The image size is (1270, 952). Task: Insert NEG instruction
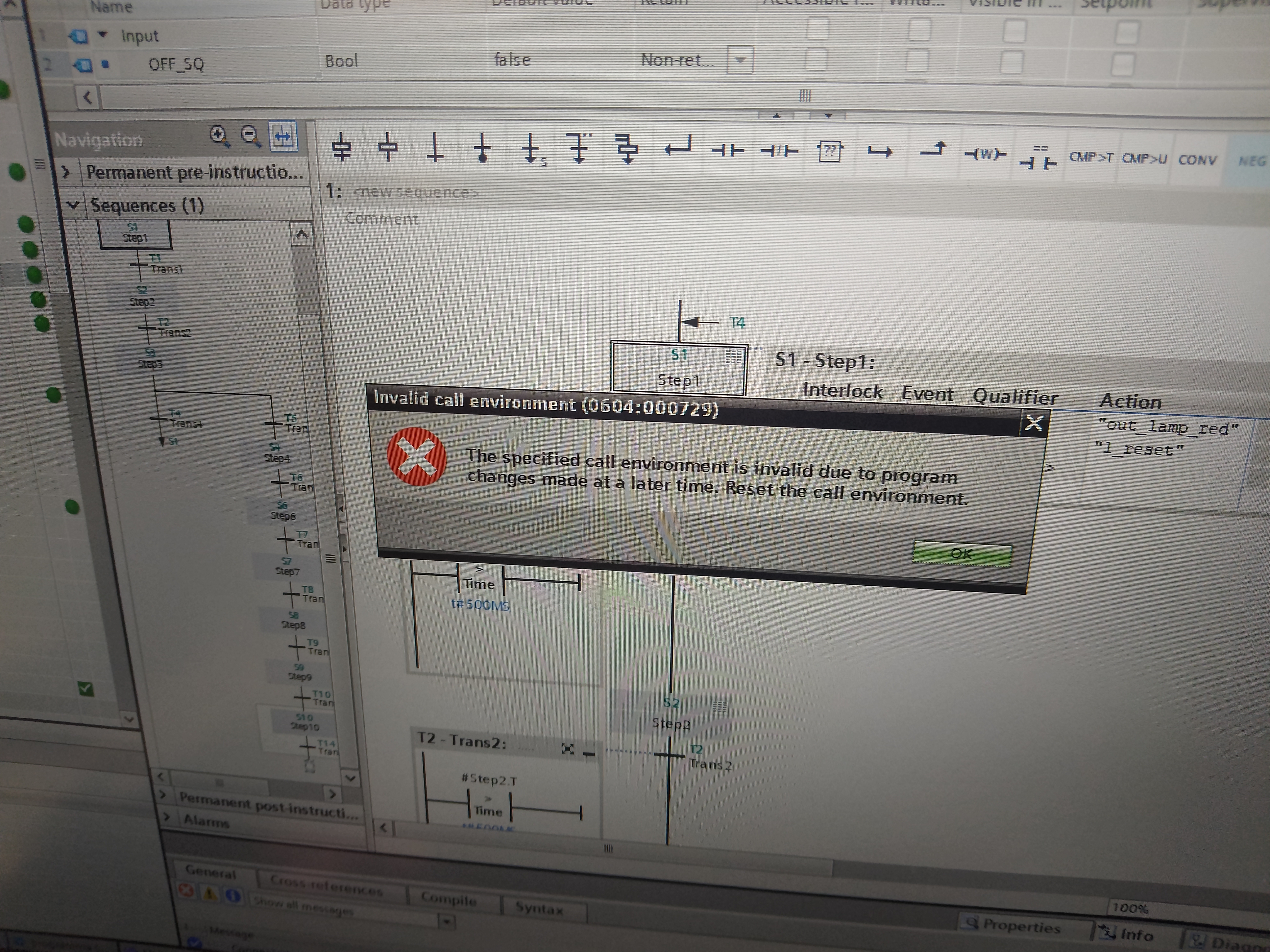click(1252, 161)
